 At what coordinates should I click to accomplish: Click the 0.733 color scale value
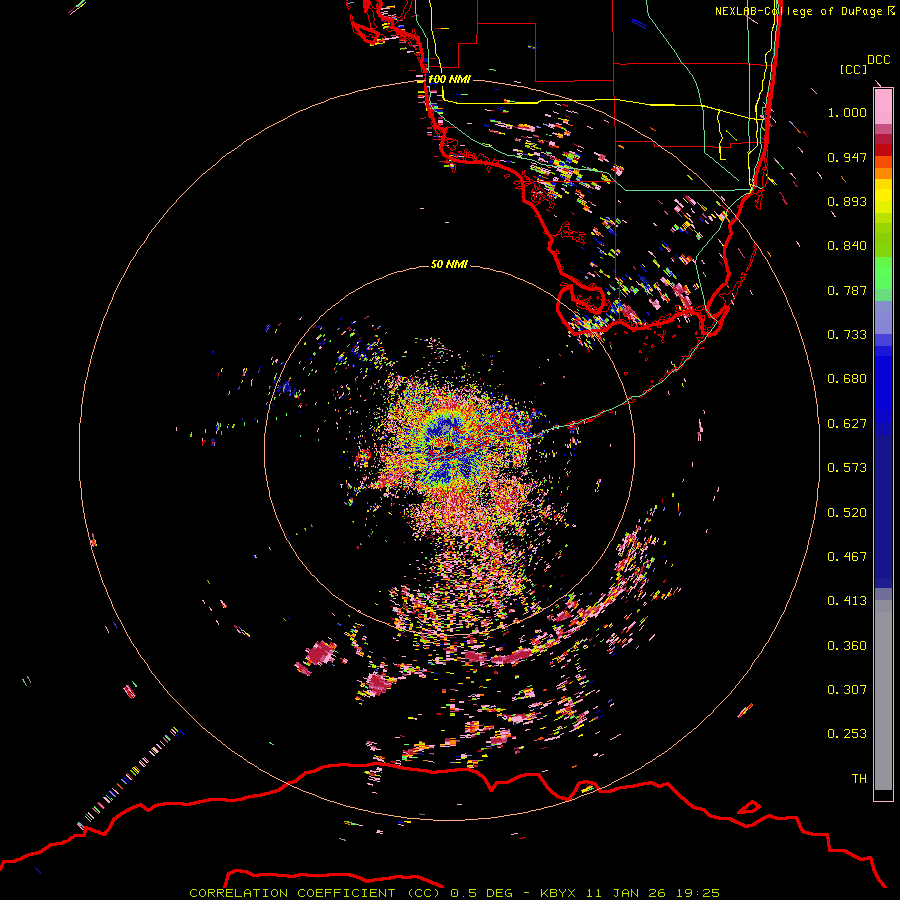point(847,335)
